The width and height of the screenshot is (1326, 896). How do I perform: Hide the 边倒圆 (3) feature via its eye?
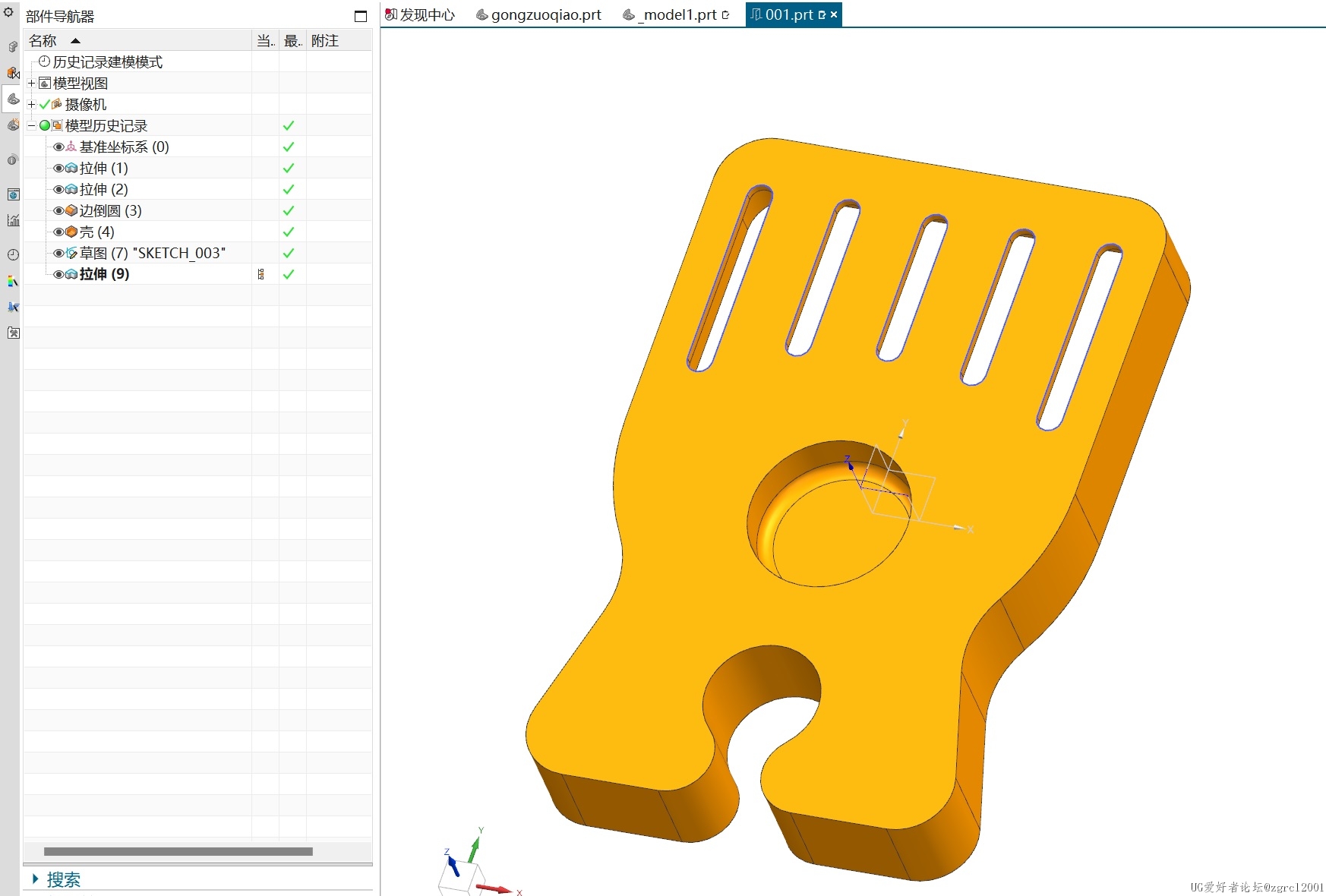click(x=58, y=210)
